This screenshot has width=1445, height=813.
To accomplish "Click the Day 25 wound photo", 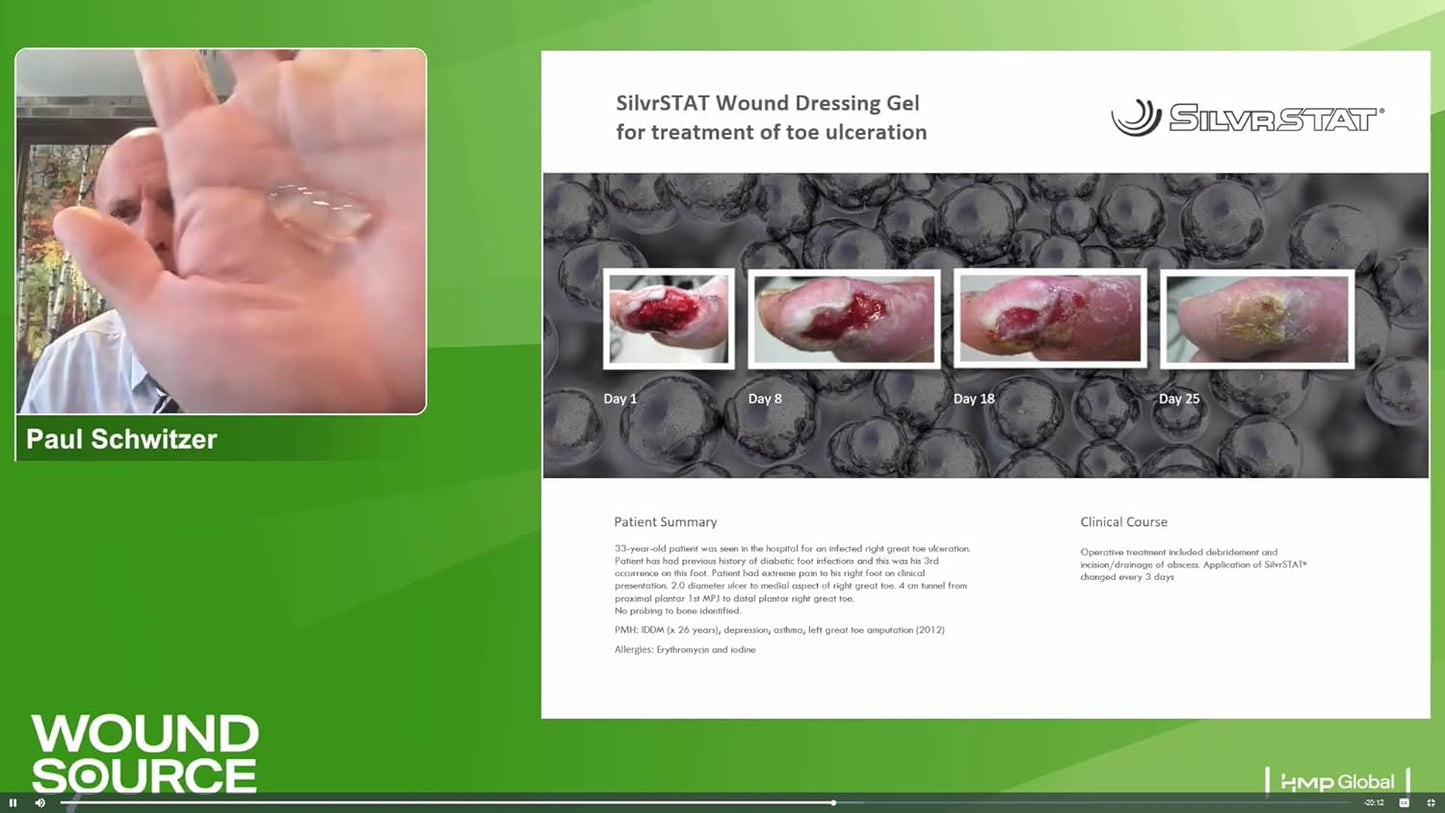I will 1257,319.
